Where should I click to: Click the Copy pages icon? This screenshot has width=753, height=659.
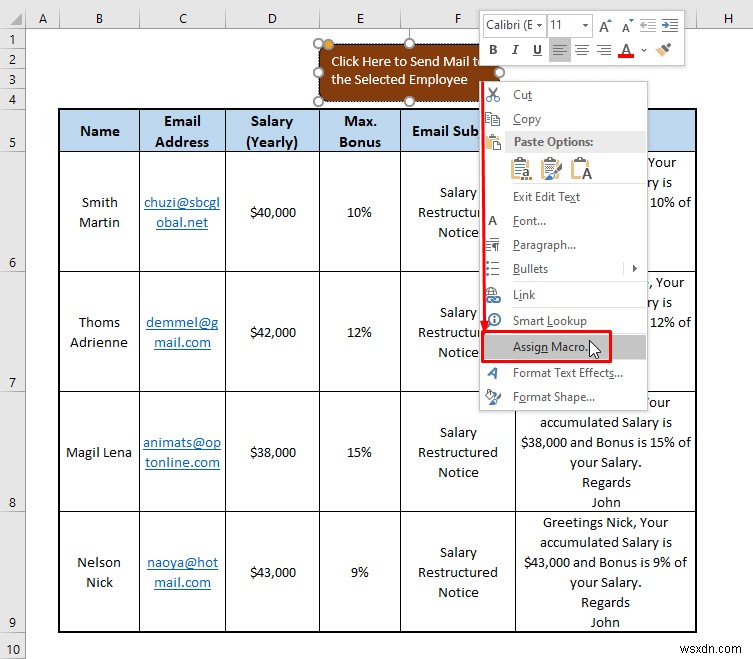coord(493,119)
